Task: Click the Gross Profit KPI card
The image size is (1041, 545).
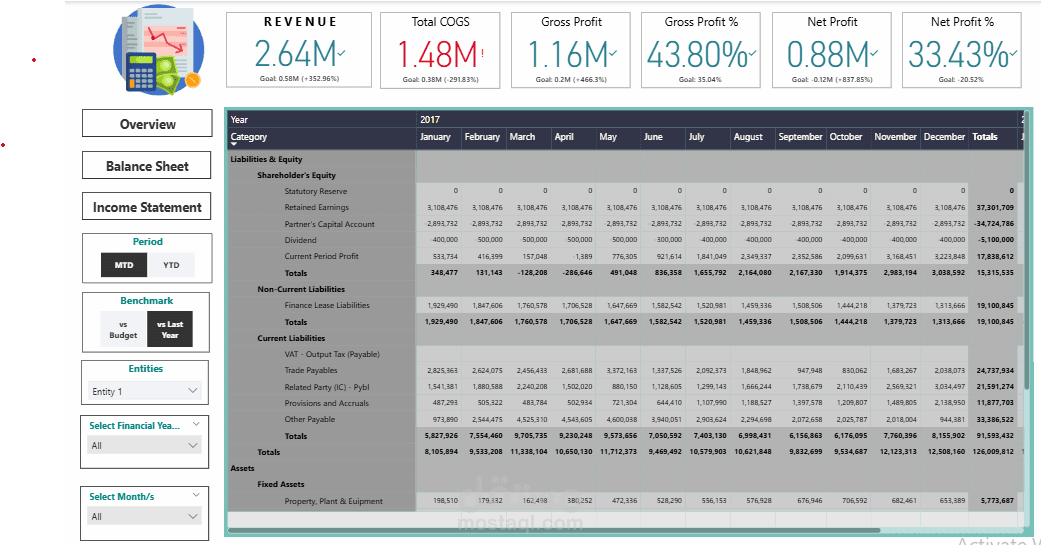Action: pyautogui.click(x=571, y=50)
